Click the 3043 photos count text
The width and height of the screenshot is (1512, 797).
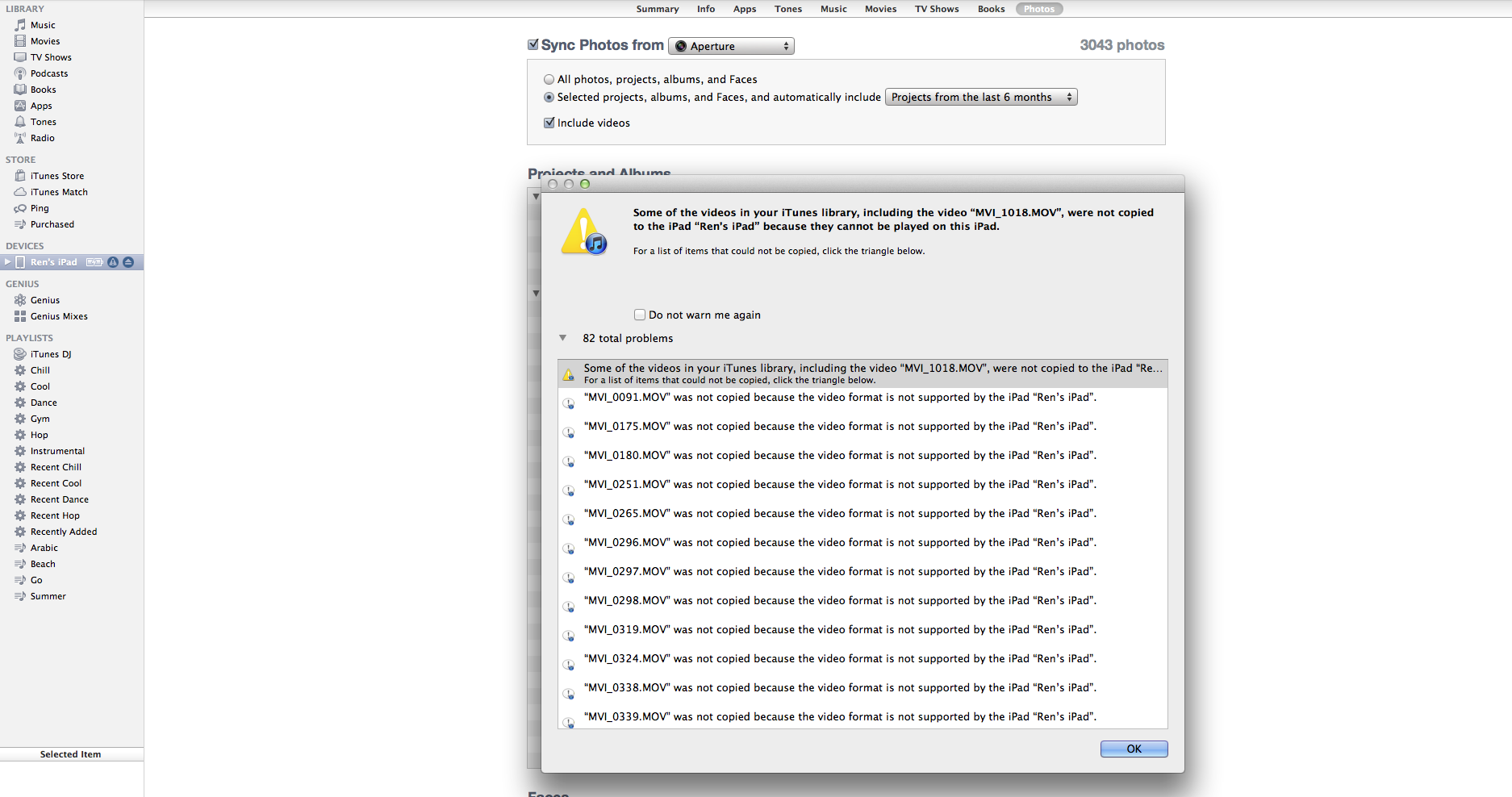tap(1122, 45)
